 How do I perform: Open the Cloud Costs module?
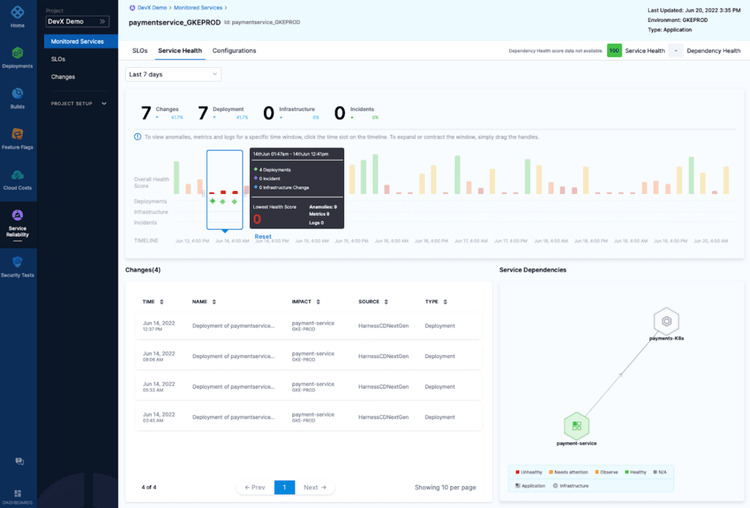click(17, 179)
